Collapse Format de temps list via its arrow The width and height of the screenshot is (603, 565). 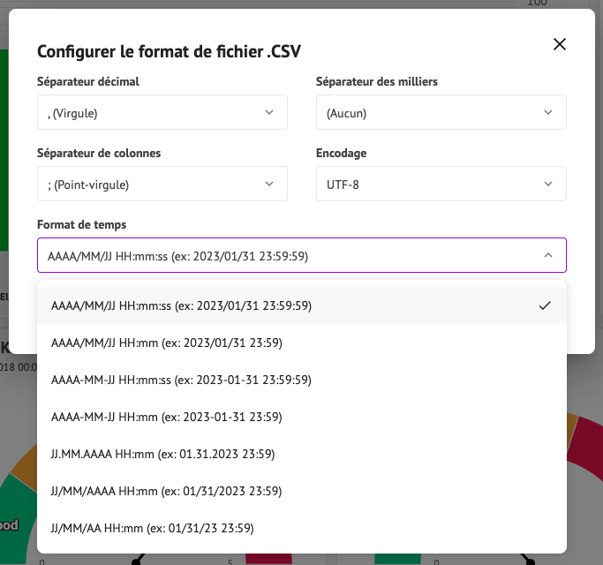coord(548,255)
